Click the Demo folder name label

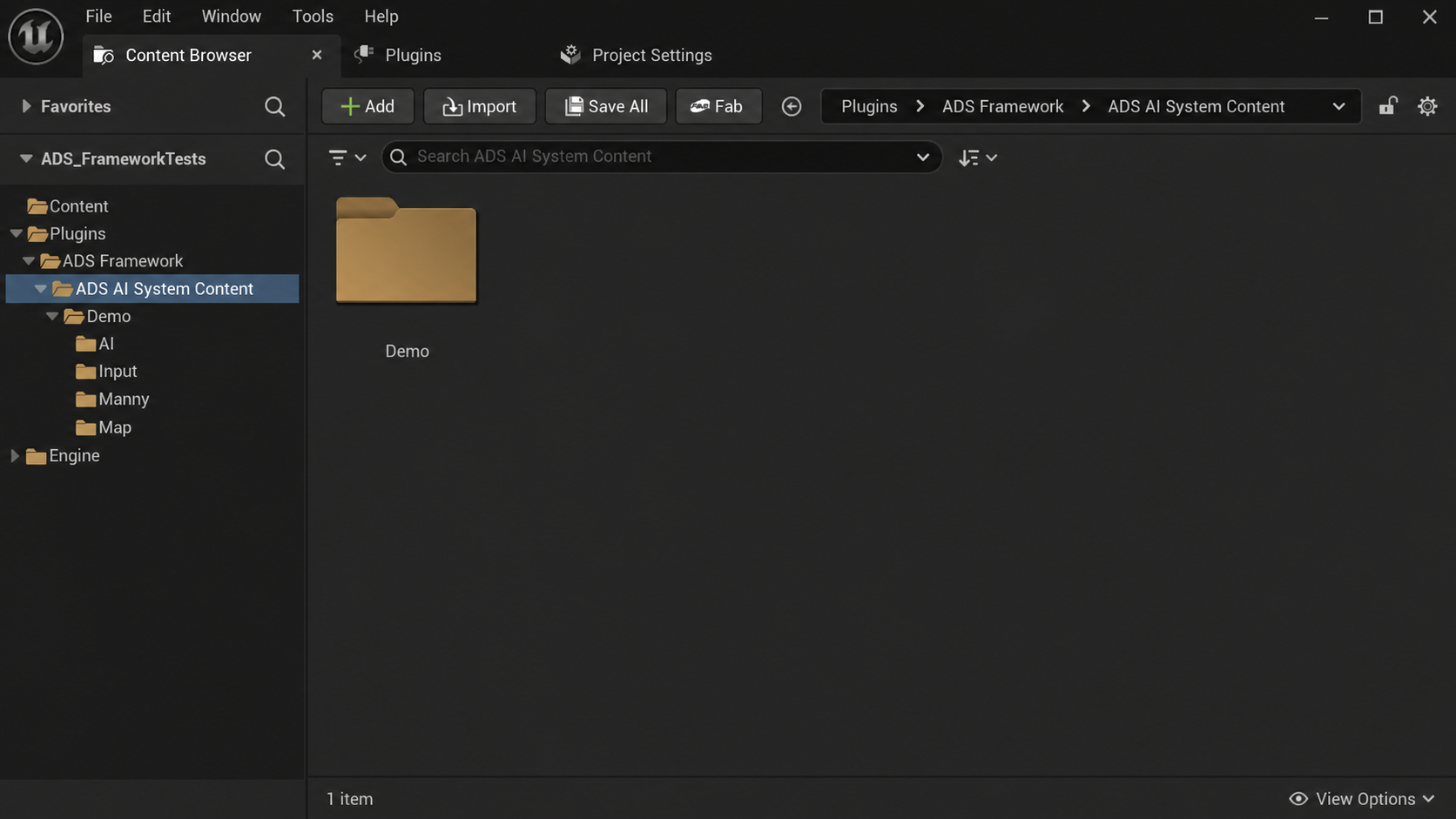(407, 352)
